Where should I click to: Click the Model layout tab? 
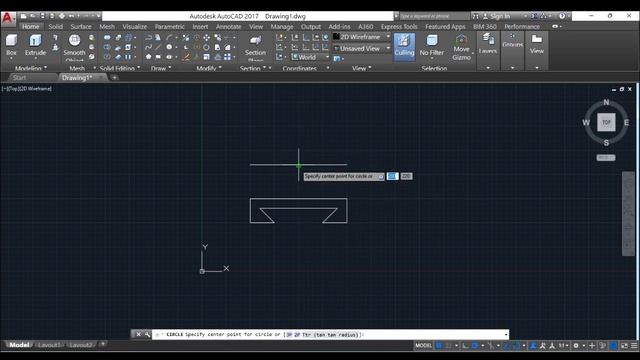19,345
